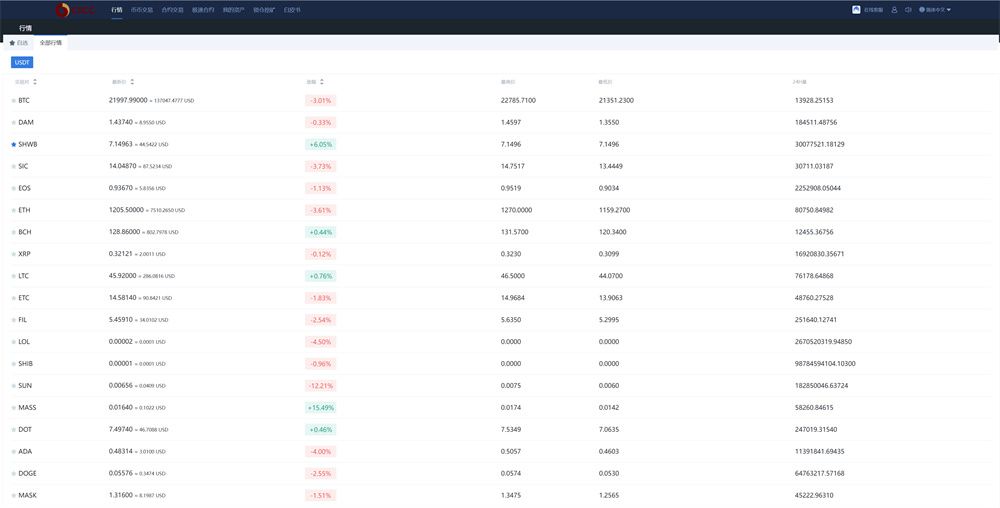This screenshot has height=508, width=1000.
Task: Click the star icon beside ADA
Action: tap(14, 452)
